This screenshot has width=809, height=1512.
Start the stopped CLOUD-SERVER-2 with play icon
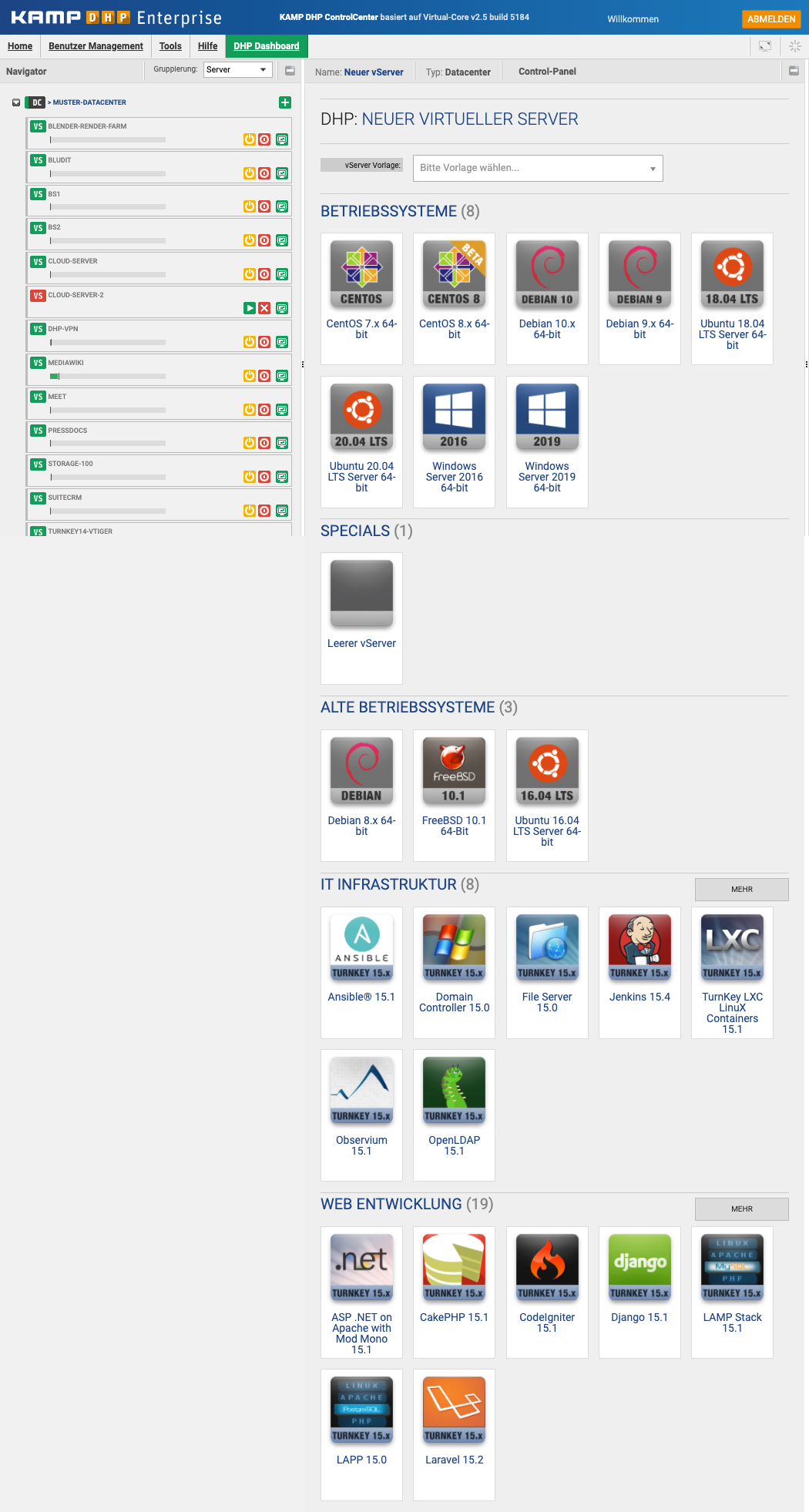[250, 308]
